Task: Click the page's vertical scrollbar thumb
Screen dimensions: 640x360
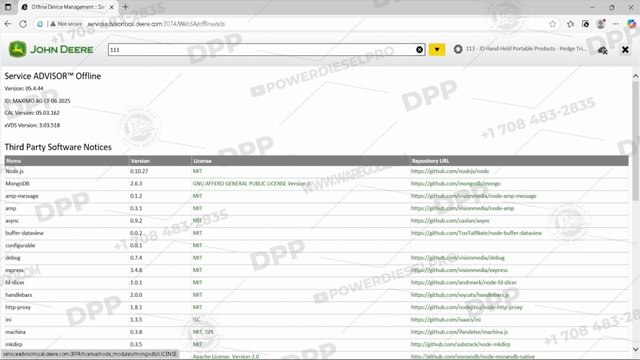Action: 636,141
